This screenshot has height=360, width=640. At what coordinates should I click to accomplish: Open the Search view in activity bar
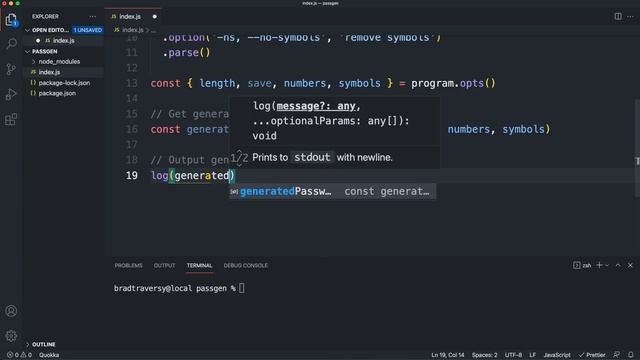coord(11,44)
